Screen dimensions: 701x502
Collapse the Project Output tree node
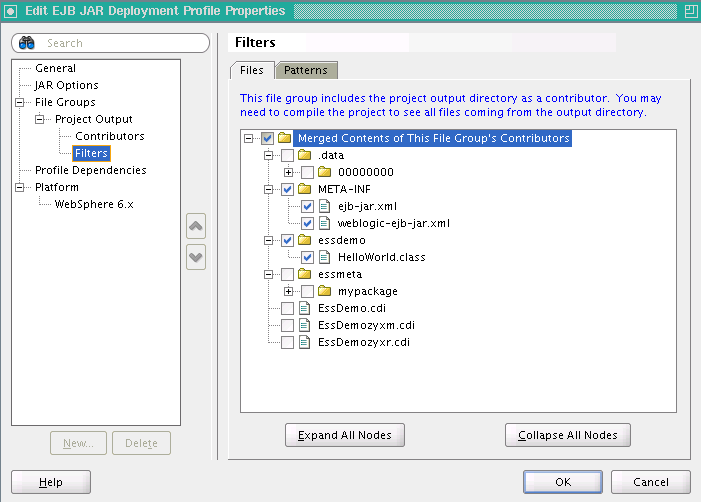pyautogui.click(x=39, y=119)
